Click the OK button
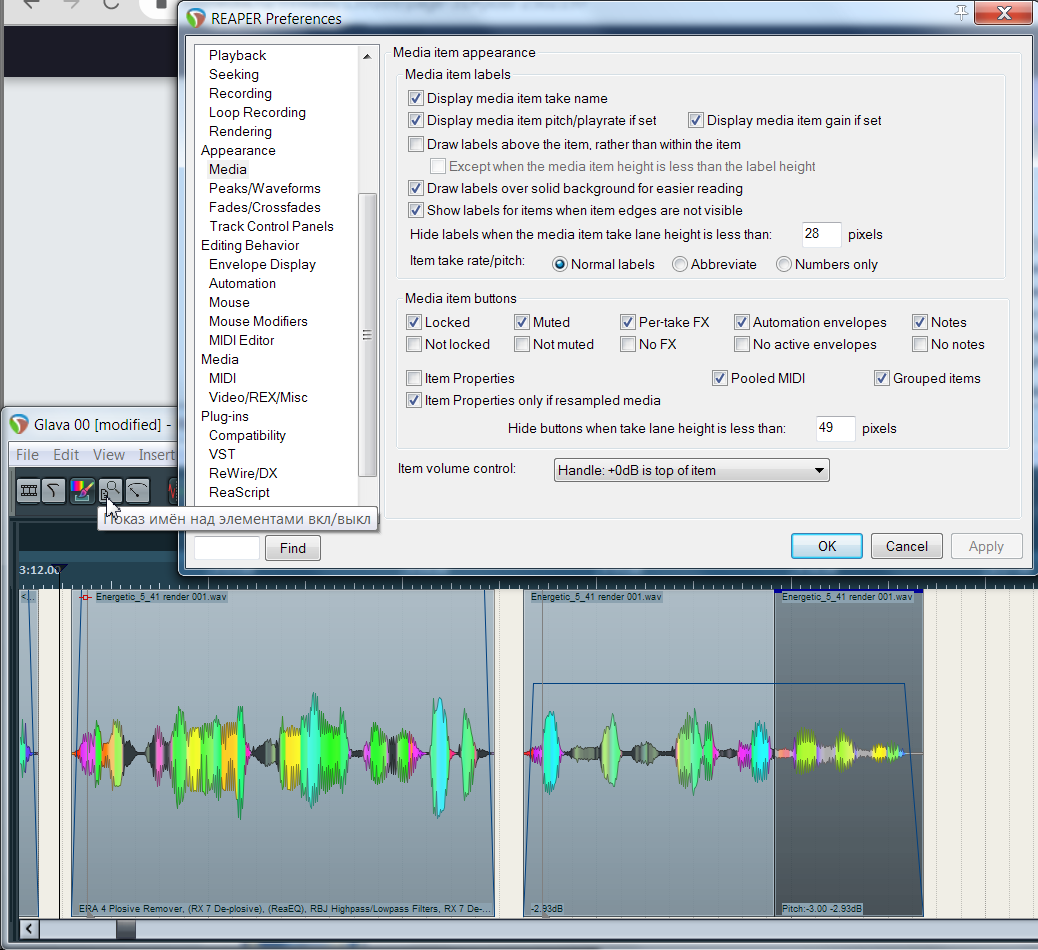The width and height of the screenshot is (1038, 950). point(827,546)
